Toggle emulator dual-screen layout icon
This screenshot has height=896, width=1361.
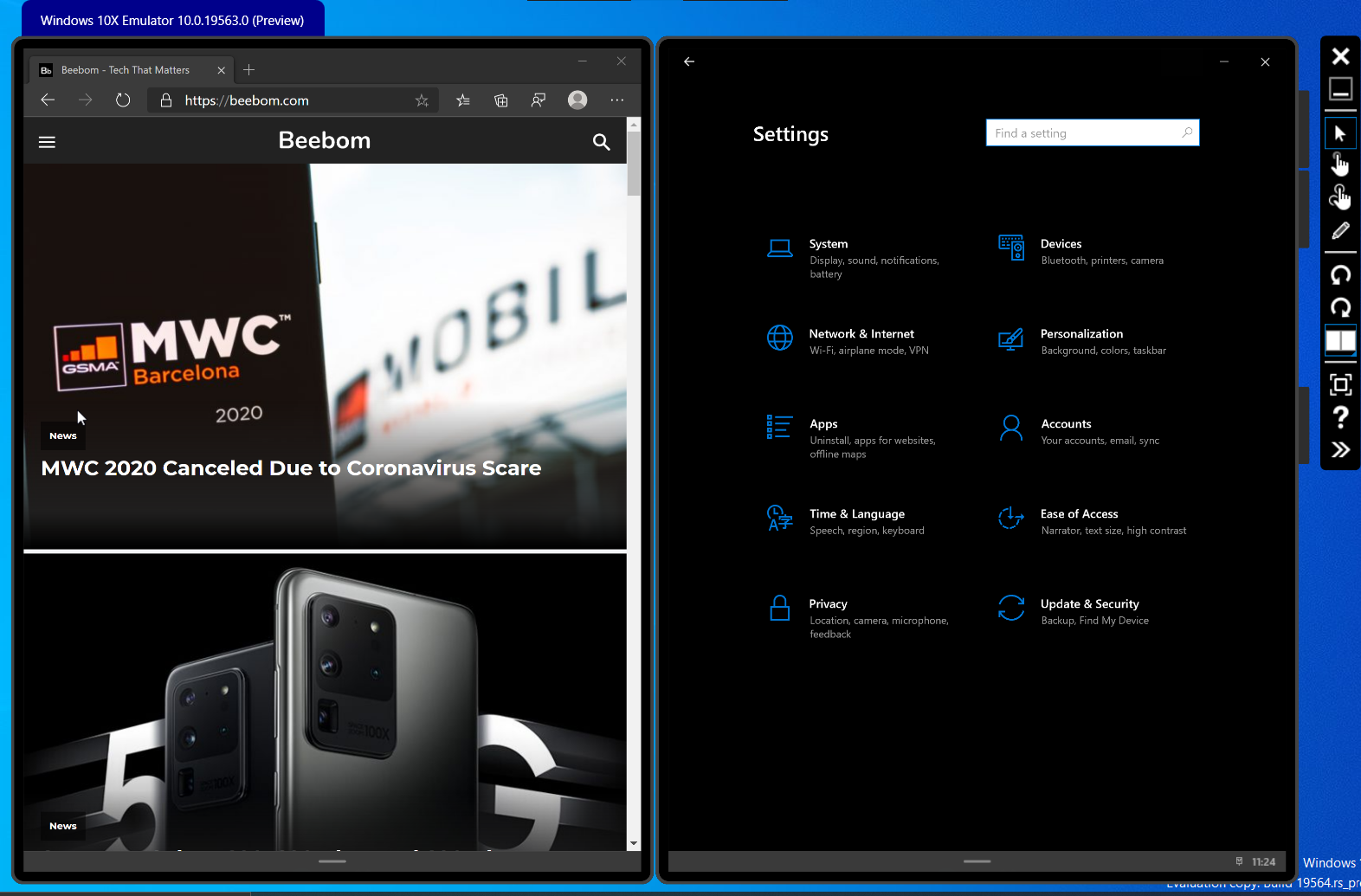1340,340
